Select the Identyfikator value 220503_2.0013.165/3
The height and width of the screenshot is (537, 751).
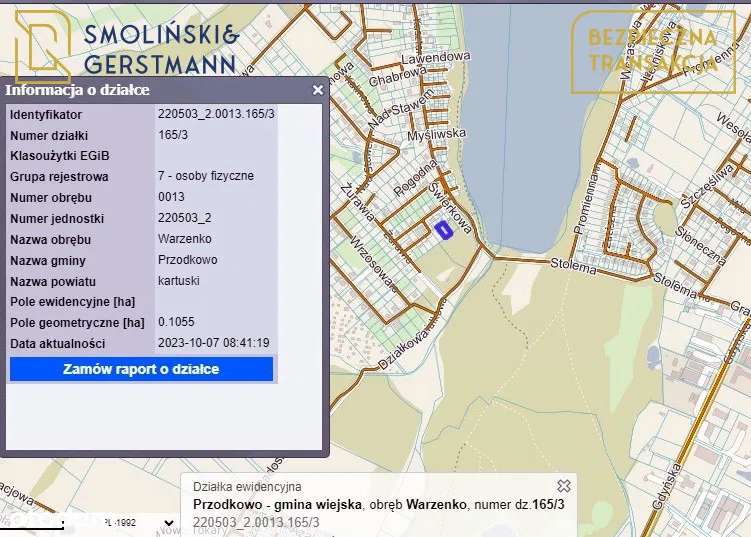pos(216,114)
